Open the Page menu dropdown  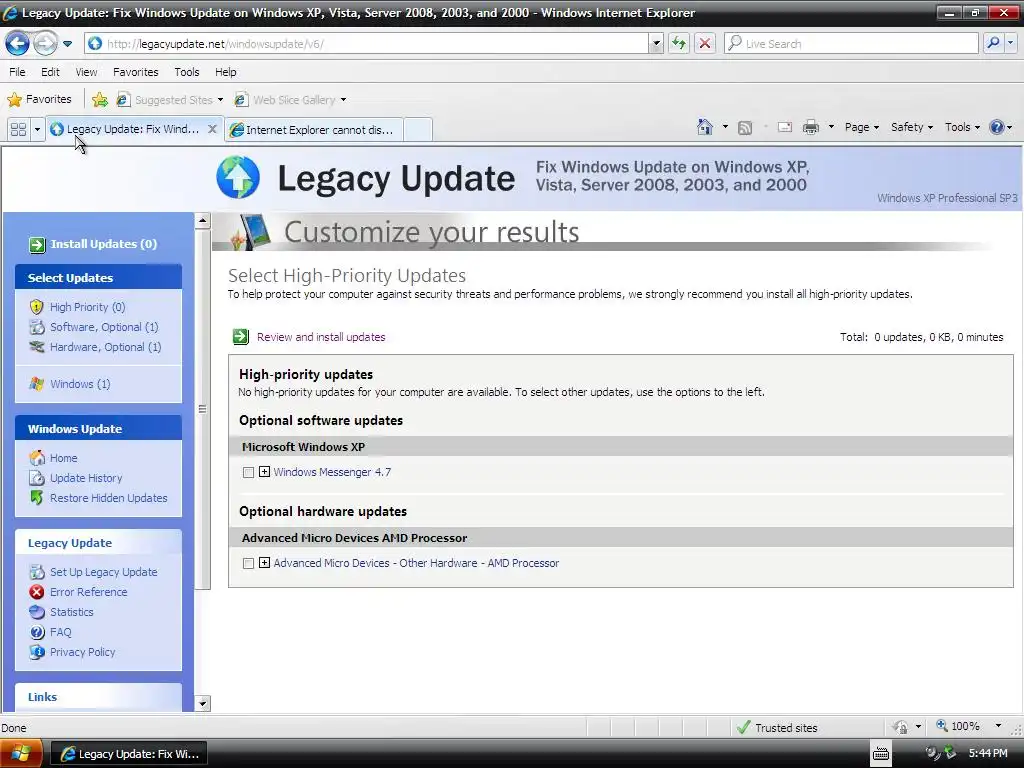click(x=862, y=127)
